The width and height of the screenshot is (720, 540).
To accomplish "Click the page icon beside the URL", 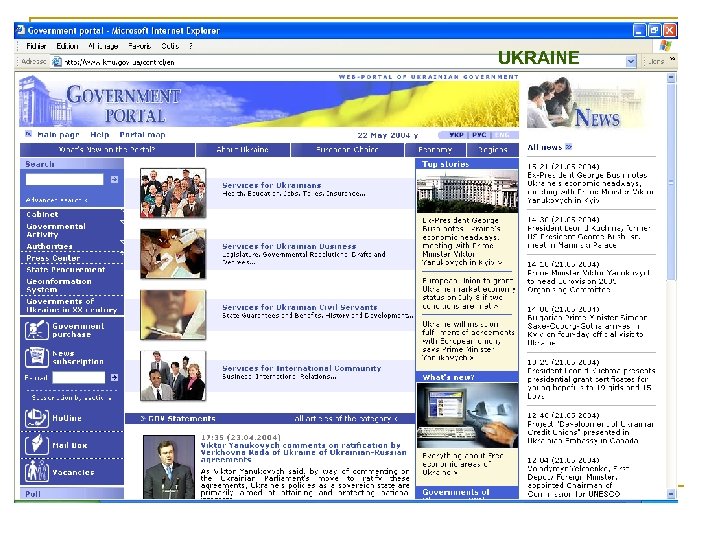I will (56, 62).
